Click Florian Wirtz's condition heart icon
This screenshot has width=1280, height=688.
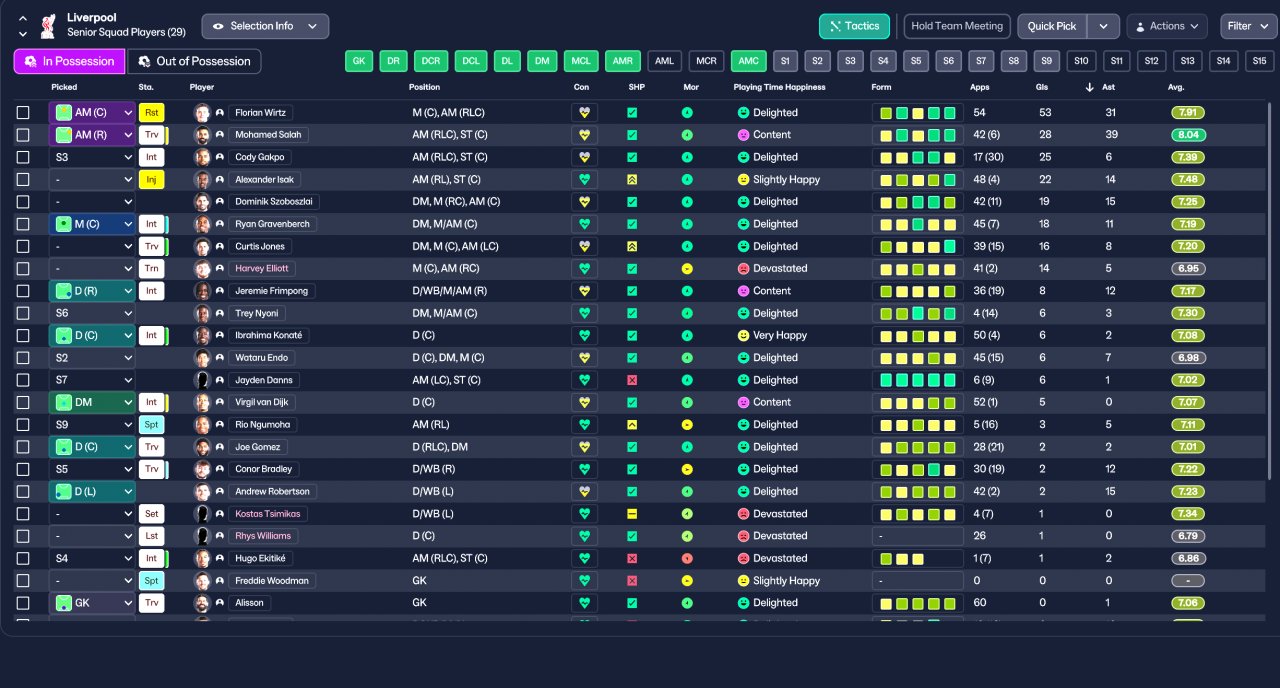[584, 112]
